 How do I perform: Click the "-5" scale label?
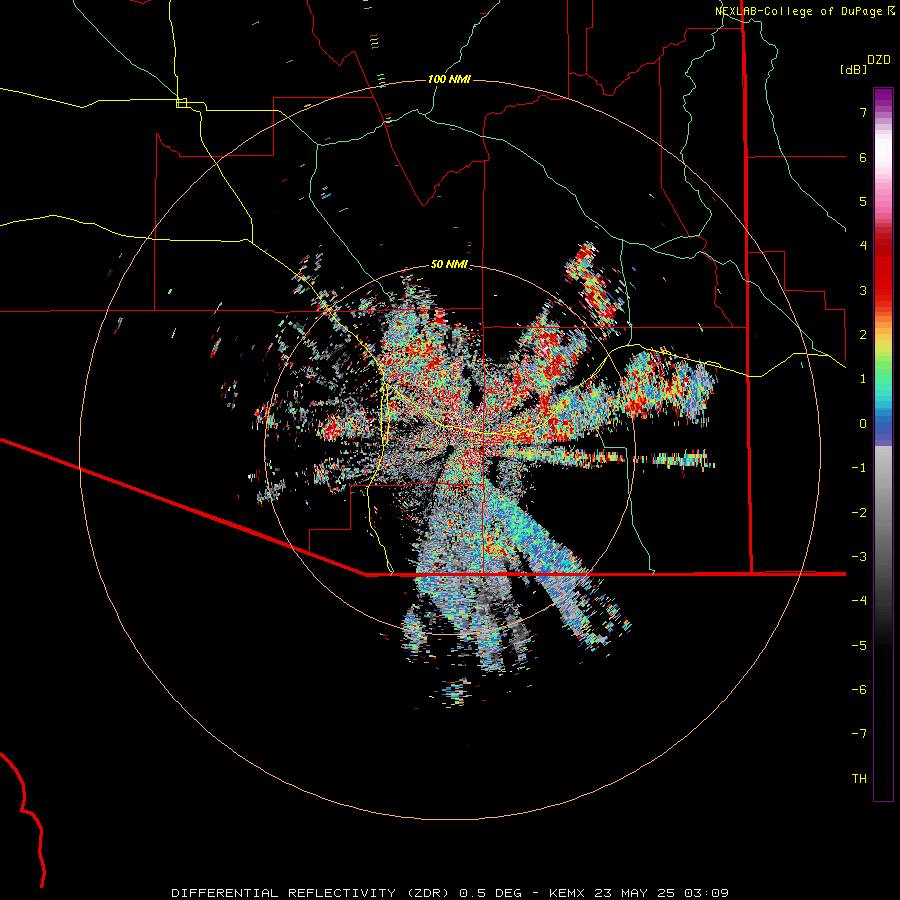859,646
